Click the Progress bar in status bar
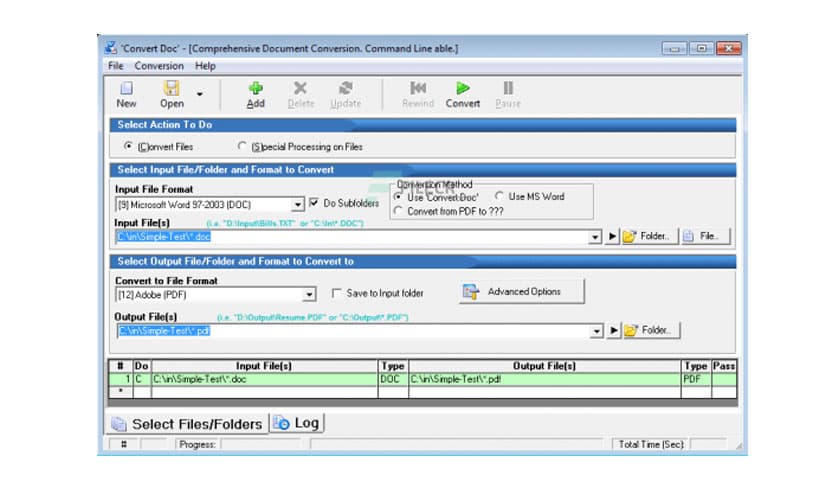The width and height of the screenshot is (836, 484). [x=263, y=445]
